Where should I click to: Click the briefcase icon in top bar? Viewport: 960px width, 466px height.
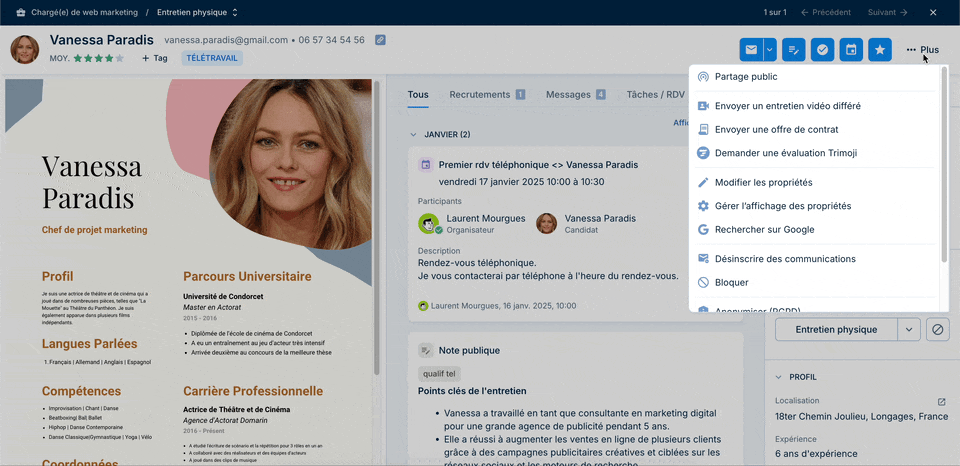point(21,12)
